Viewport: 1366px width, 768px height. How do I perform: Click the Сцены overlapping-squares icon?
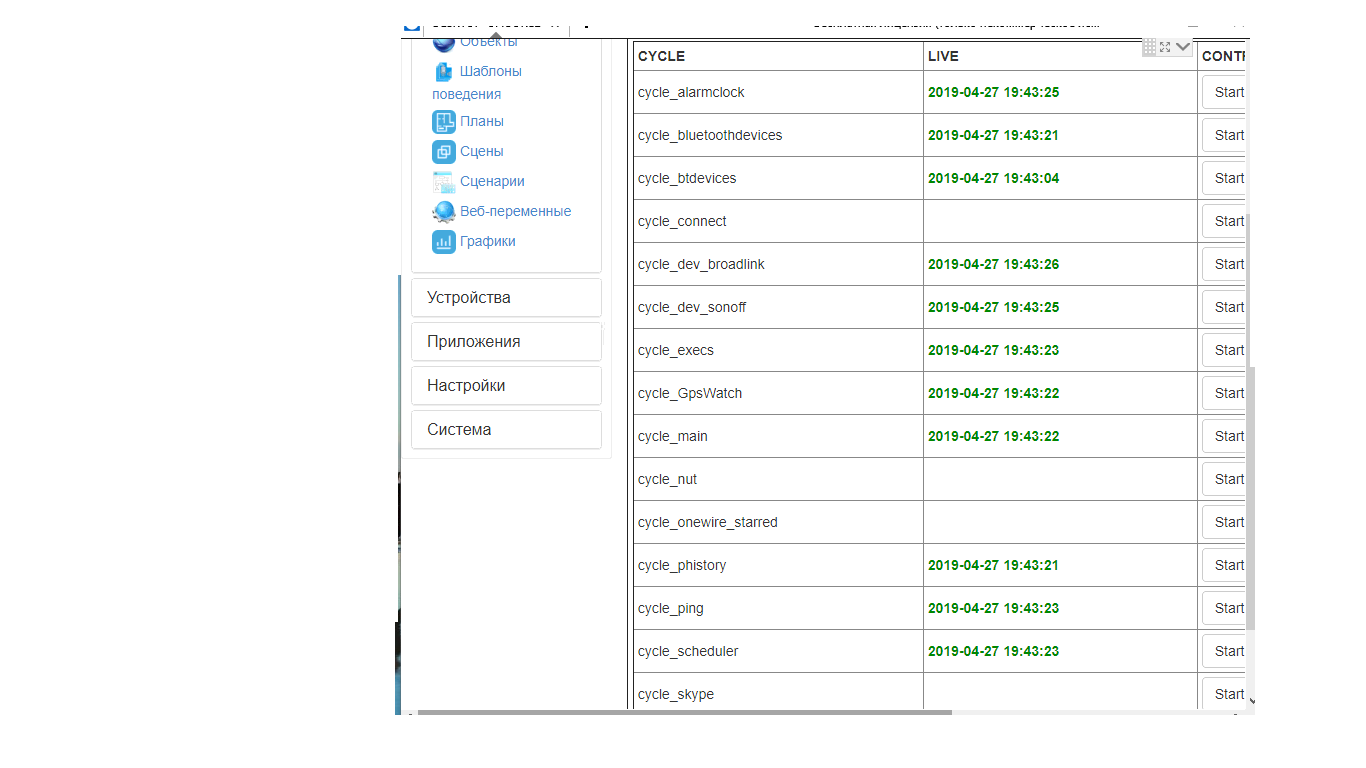pos(444,152)
